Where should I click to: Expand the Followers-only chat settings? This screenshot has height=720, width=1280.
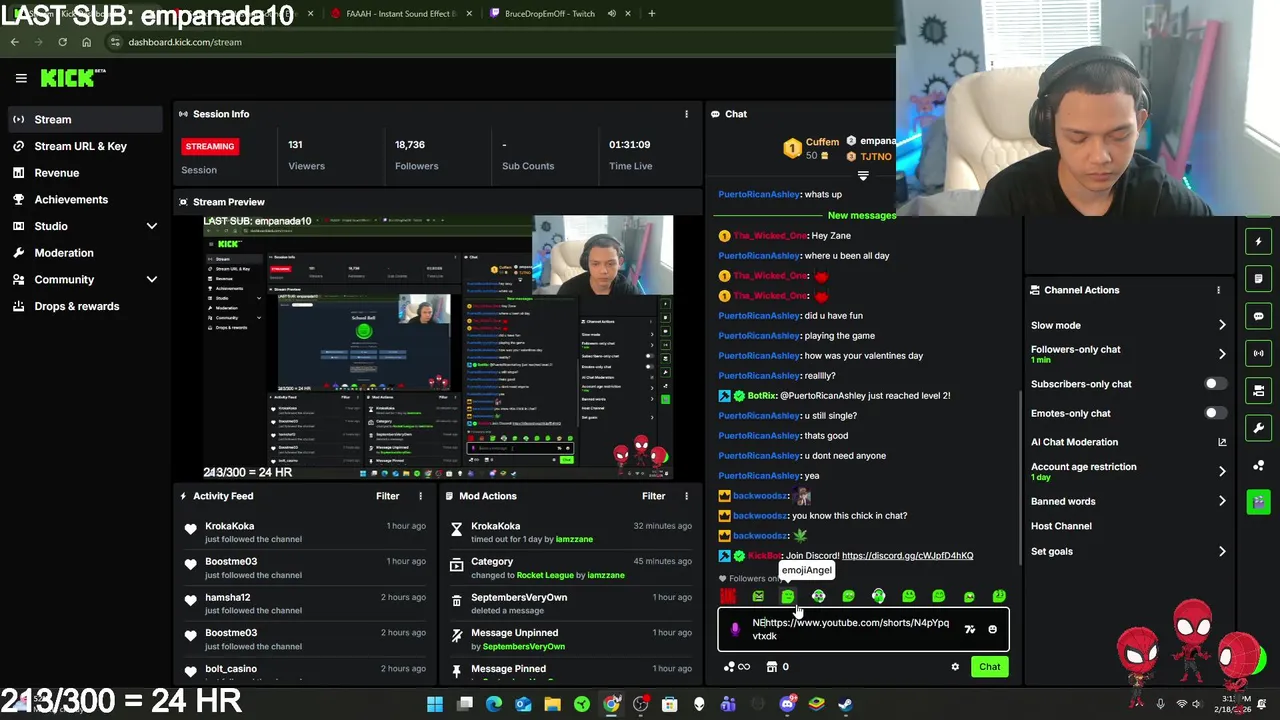tap(1222, 354)
